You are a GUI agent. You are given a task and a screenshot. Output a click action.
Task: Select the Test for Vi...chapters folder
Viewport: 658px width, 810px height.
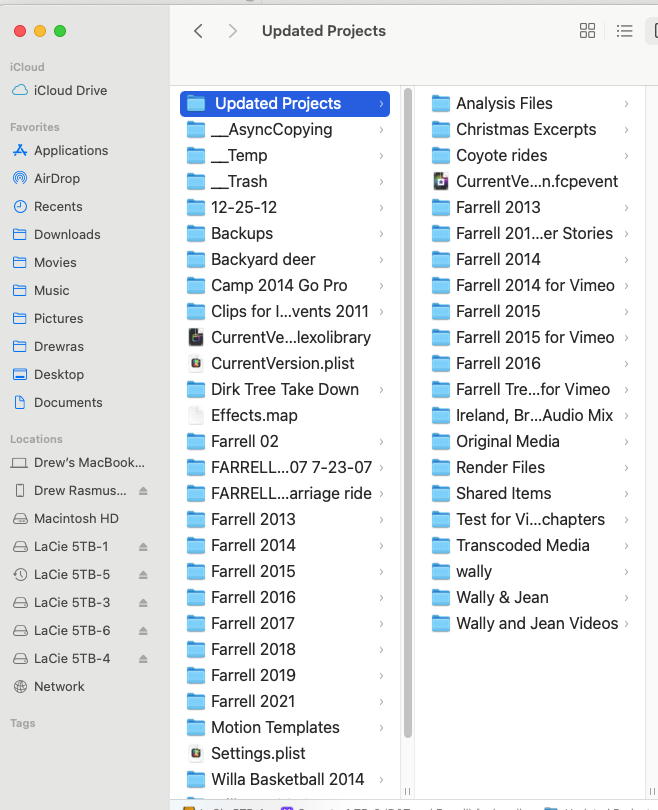pos(530,519)
